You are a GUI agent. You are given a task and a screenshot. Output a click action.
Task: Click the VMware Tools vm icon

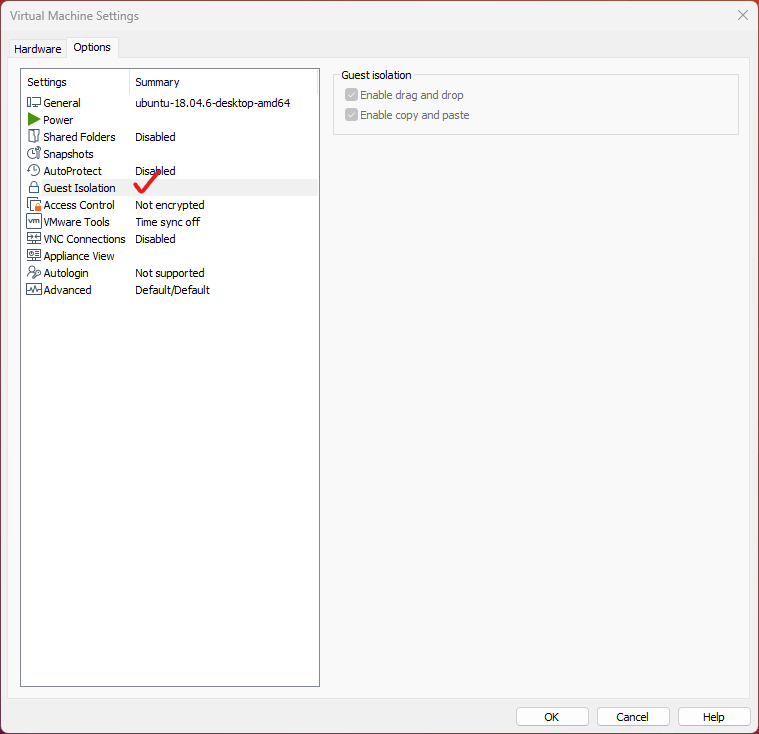(x=33, y=221)
